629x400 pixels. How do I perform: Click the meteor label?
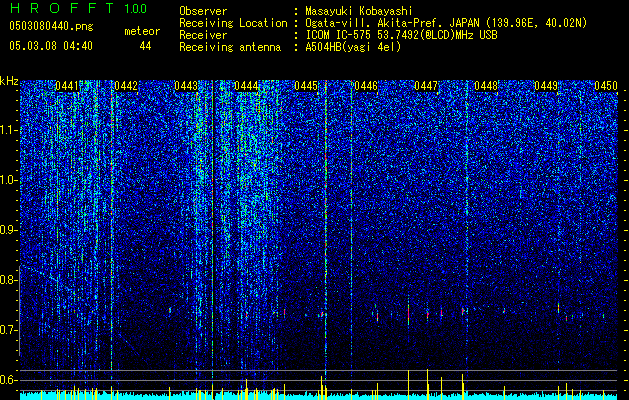pyautogui.click(x=142, y=31)
